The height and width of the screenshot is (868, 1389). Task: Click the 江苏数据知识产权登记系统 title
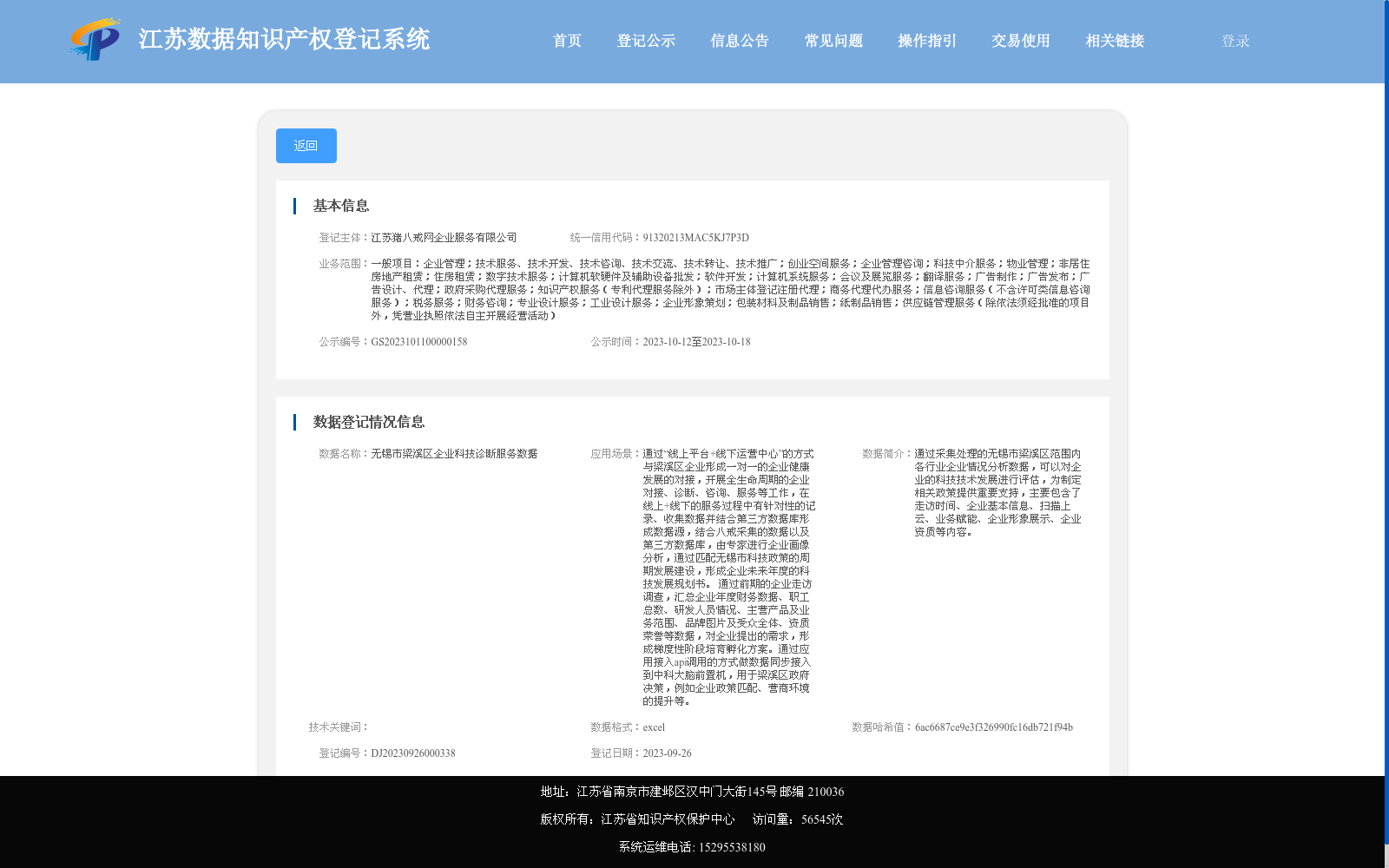pyautogui.click(x=284, y=39)
